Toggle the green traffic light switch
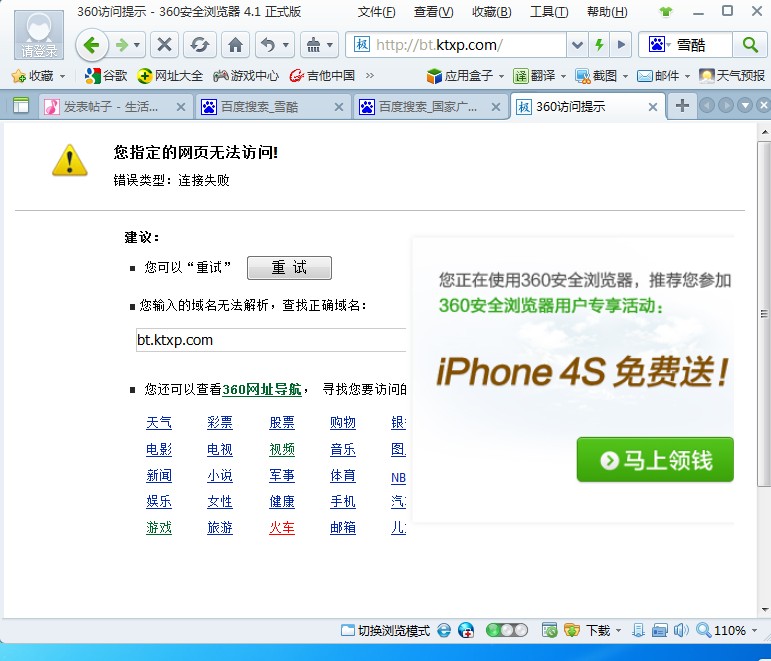 (506, 631)
